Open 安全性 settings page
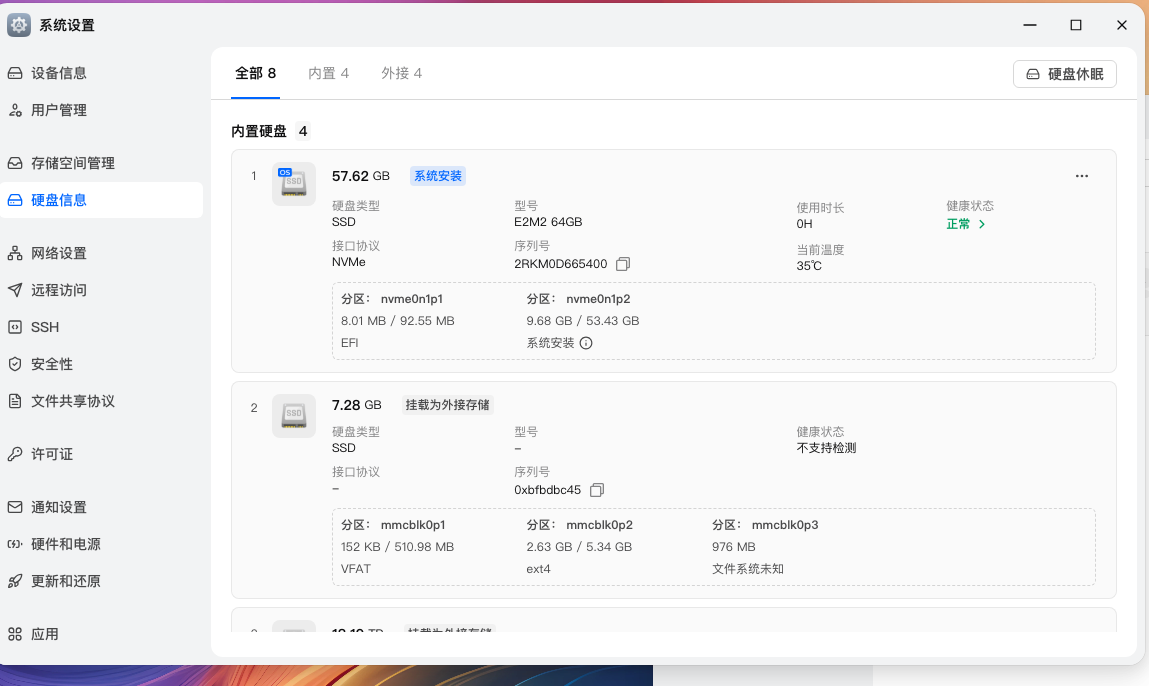The height and width of the screenshot is (686, 1149). pyautogui.click(x=52, y=364)
